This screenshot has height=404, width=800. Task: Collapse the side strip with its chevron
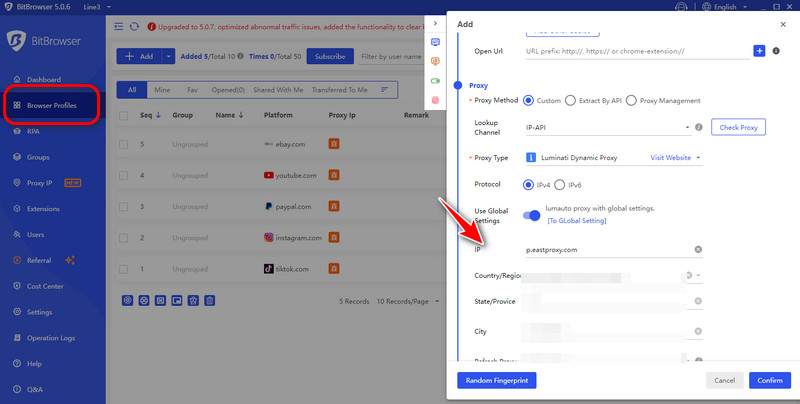tap(435, 23)
